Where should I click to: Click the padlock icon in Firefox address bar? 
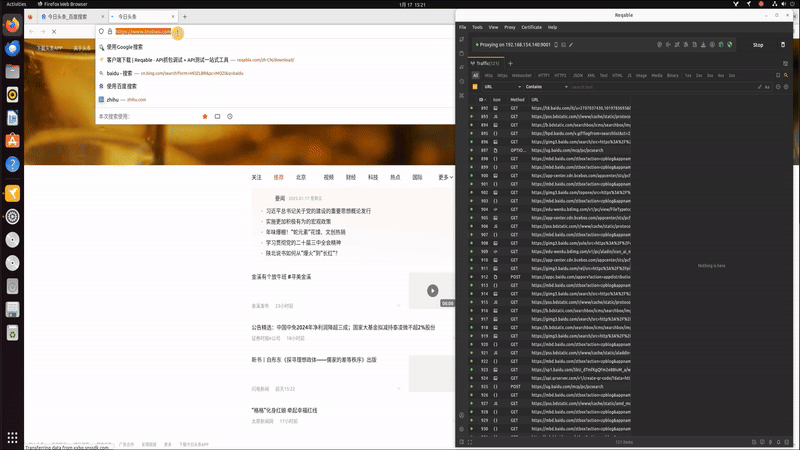(110, 32)
